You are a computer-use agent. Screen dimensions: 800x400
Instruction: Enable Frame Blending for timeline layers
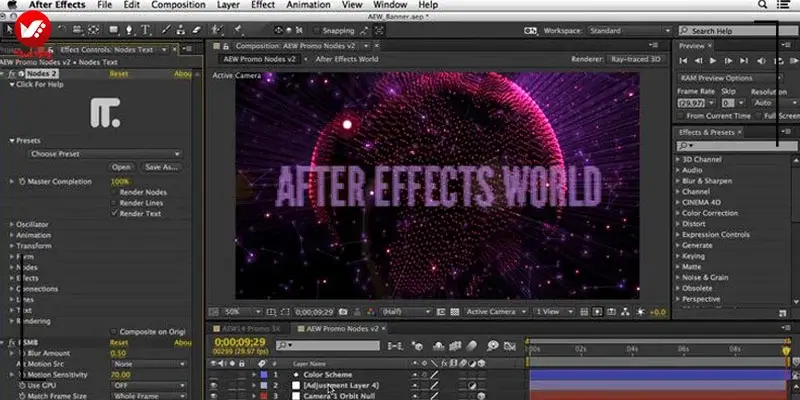(454, 346)
